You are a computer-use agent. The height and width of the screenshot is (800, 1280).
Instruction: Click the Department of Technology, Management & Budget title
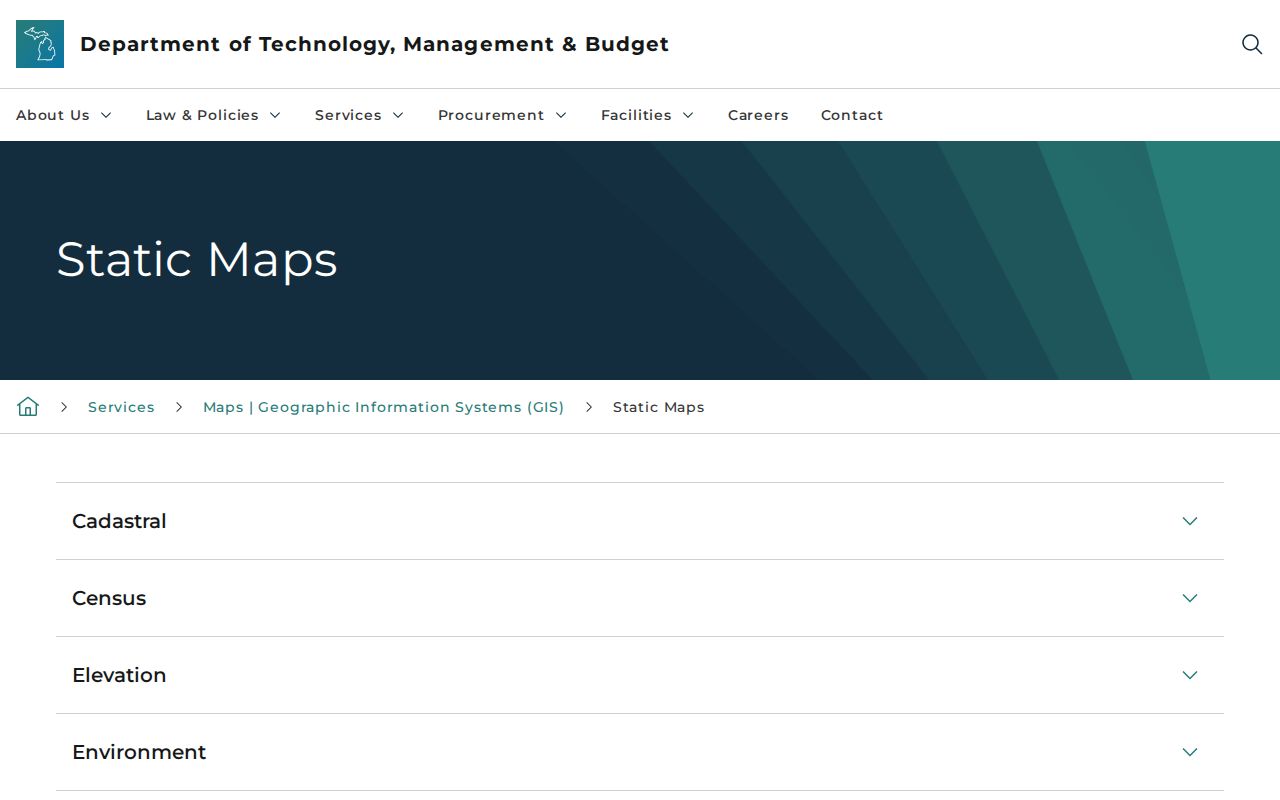[x=375, y=44]
